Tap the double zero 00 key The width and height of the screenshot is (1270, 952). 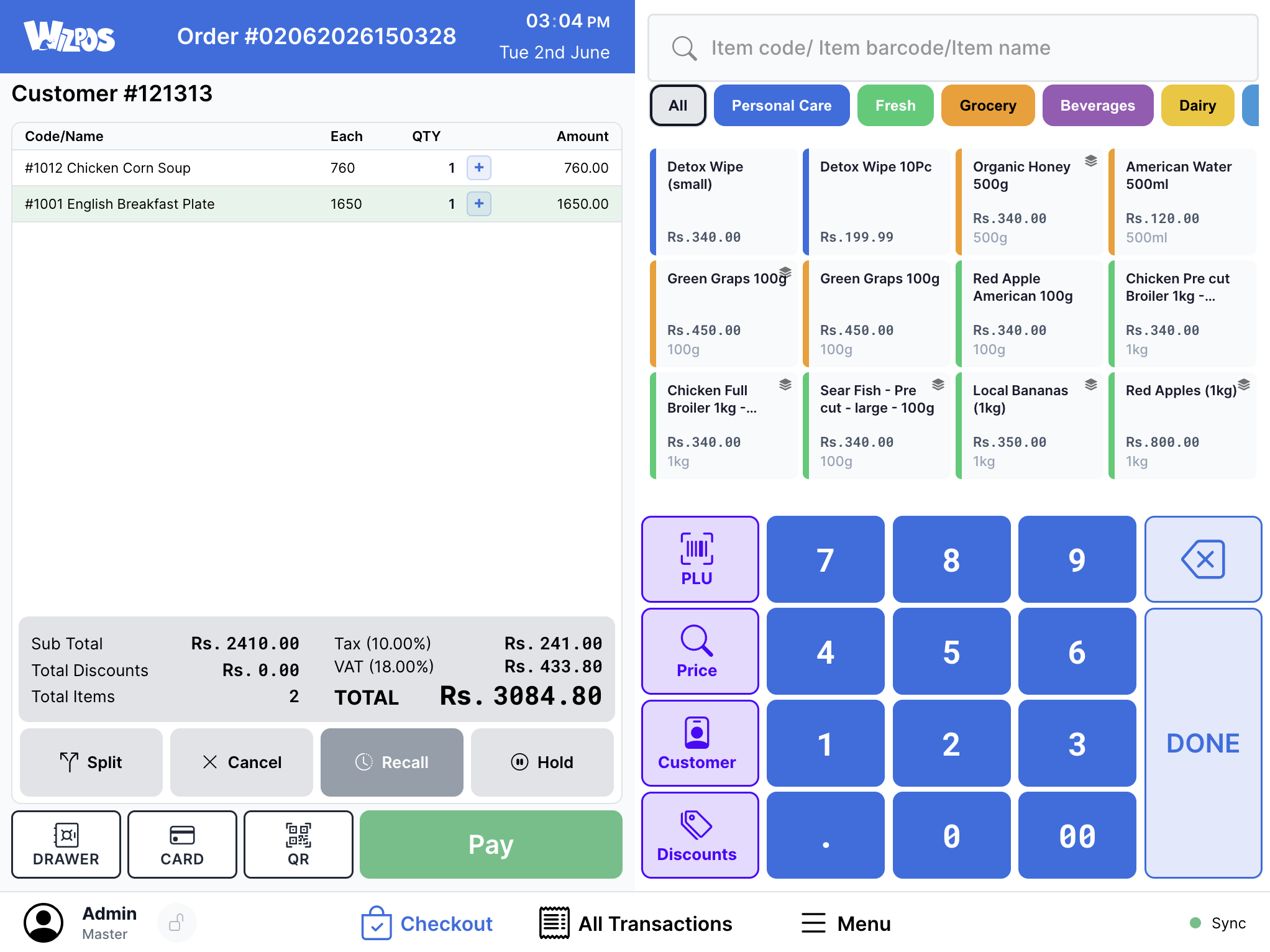1077,835
